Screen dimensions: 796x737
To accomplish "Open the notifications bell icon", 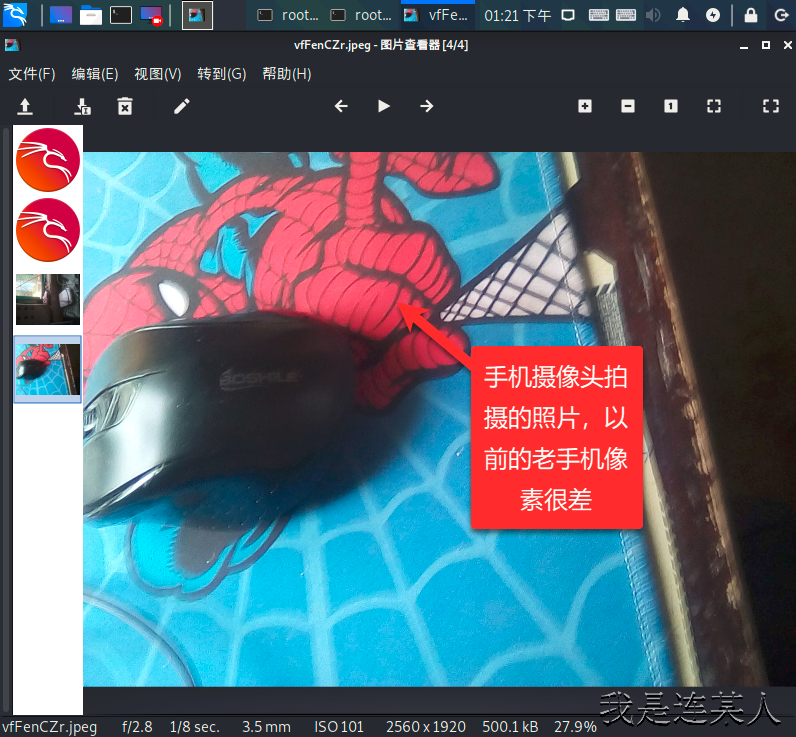I will click(683, 15).
